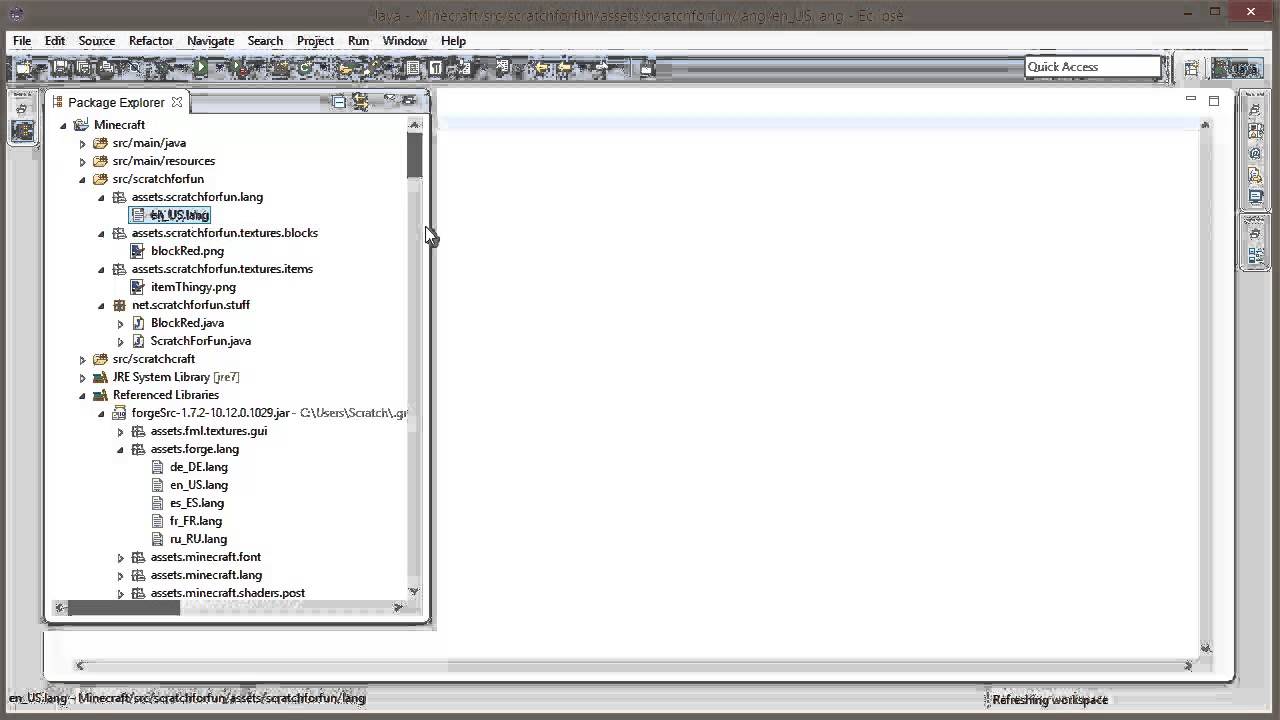Open the Outline view from right trim
This screenshot has width=1280, height=720.
(1255, 255)
